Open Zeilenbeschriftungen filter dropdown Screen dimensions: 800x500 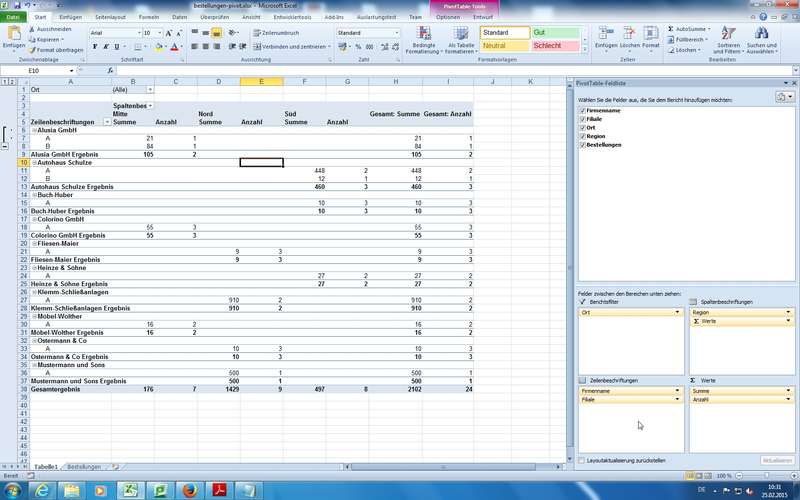click(x=107, y=122)
